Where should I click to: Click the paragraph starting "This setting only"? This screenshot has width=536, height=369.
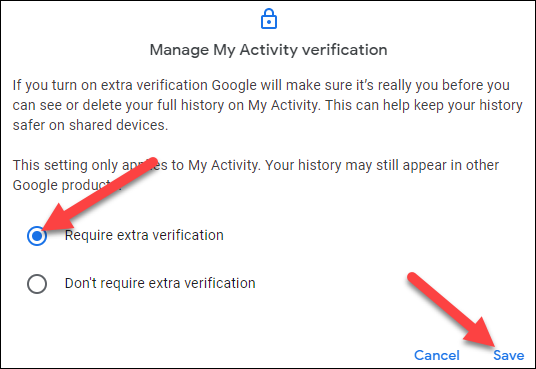[x=256, y=175]
